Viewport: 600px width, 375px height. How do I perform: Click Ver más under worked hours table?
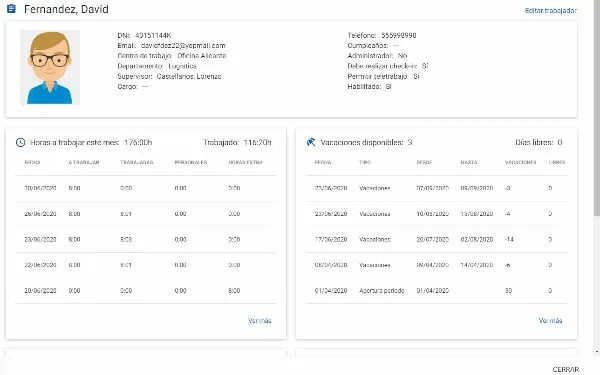click(259, 321)
